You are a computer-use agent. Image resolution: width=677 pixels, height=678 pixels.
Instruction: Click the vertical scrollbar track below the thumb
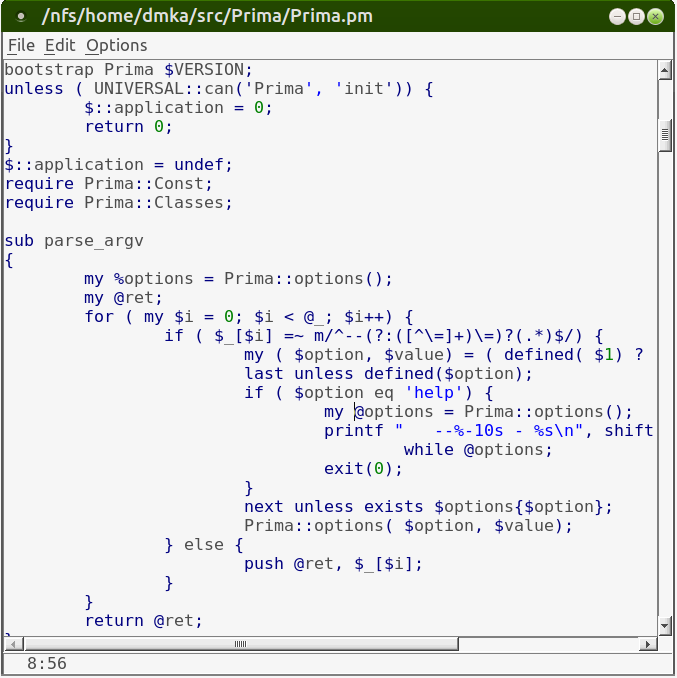(x=665, y=384)
